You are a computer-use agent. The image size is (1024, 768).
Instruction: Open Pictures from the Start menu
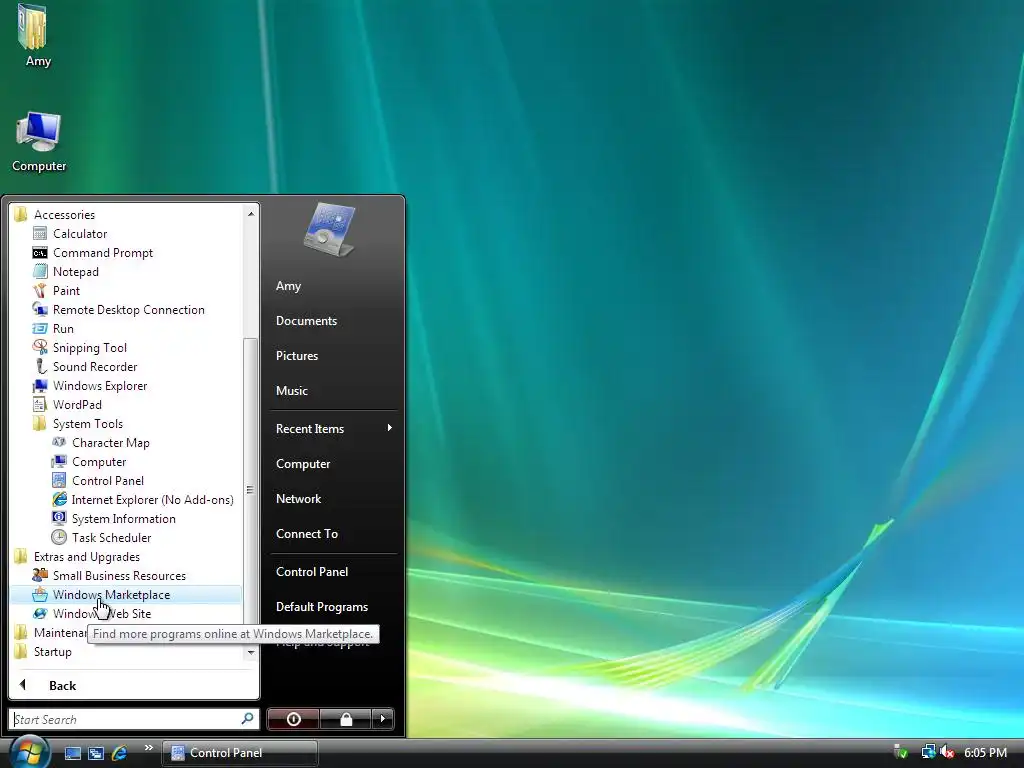[x=296, y=356]
